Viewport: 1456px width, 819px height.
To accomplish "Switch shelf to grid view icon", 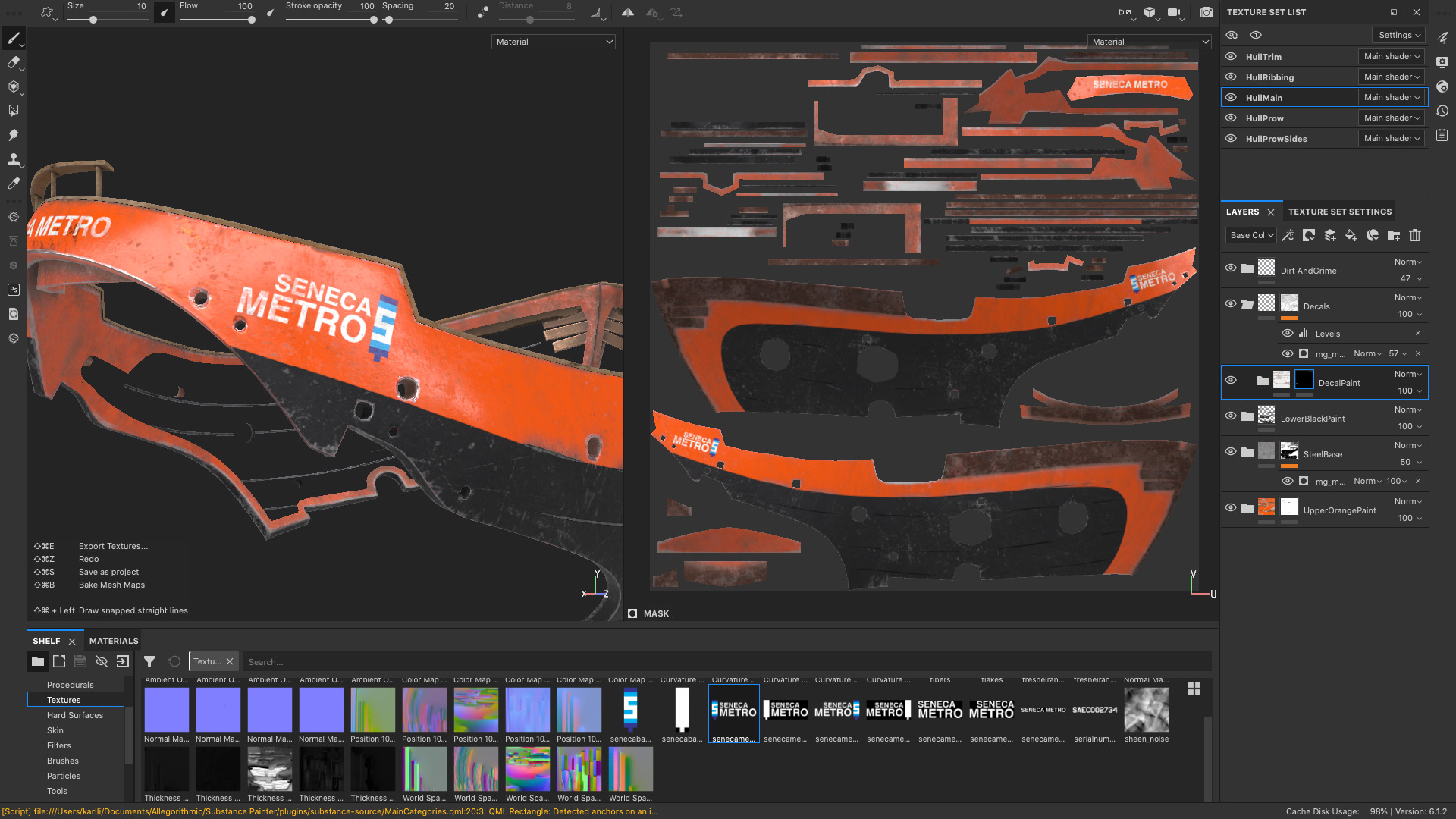I will 1194,689.
